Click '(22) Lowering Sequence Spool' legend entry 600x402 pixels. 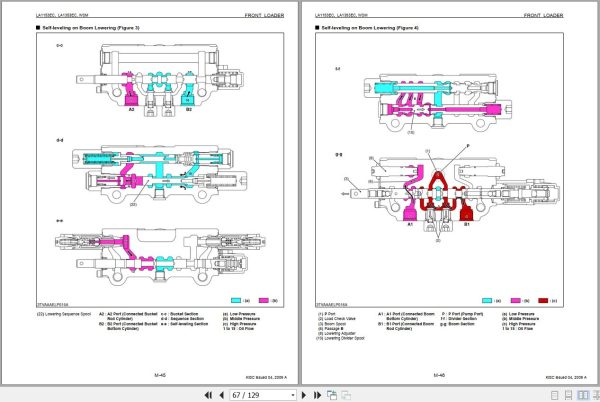click(x=64, y=314)
